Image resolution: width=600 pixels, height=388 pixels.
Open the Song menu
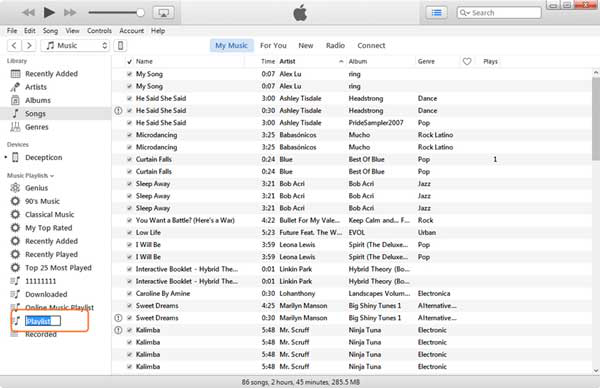[50, 31]
